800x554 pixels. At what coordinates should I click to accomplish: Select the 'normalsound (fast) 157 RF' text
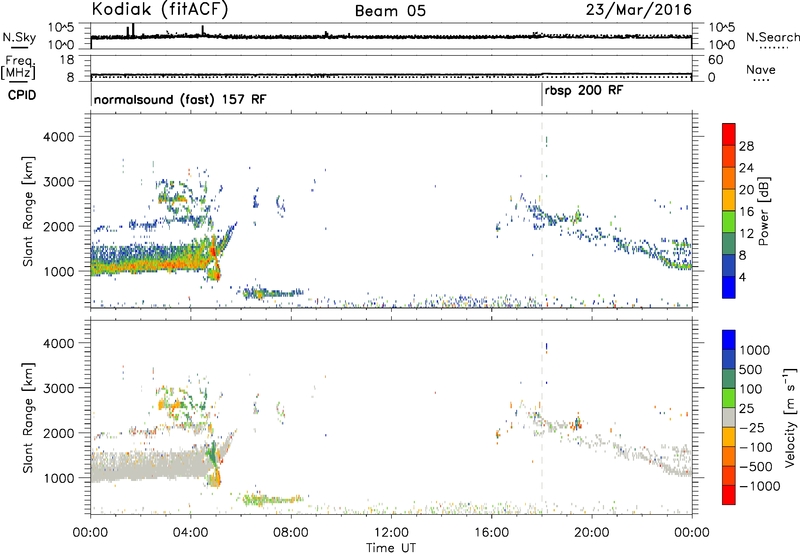coord(180,99)
